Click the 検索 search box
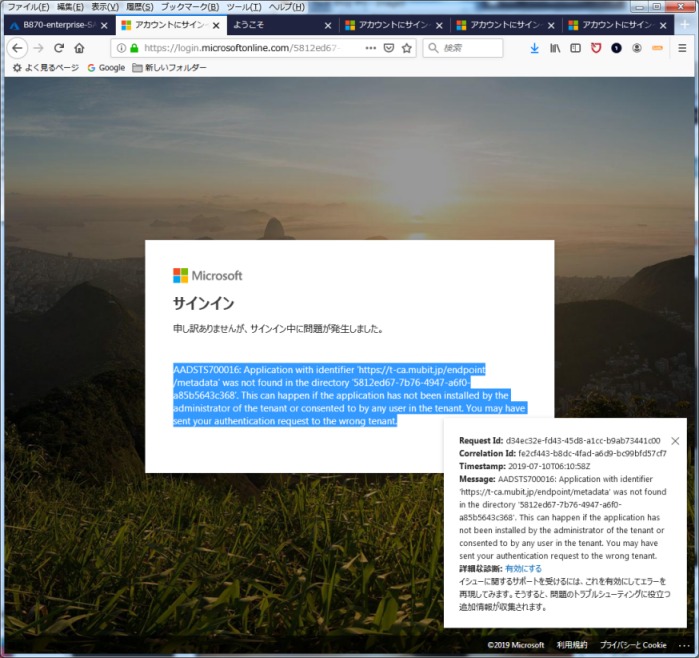The image size is (699, 658). pos(463,48)
